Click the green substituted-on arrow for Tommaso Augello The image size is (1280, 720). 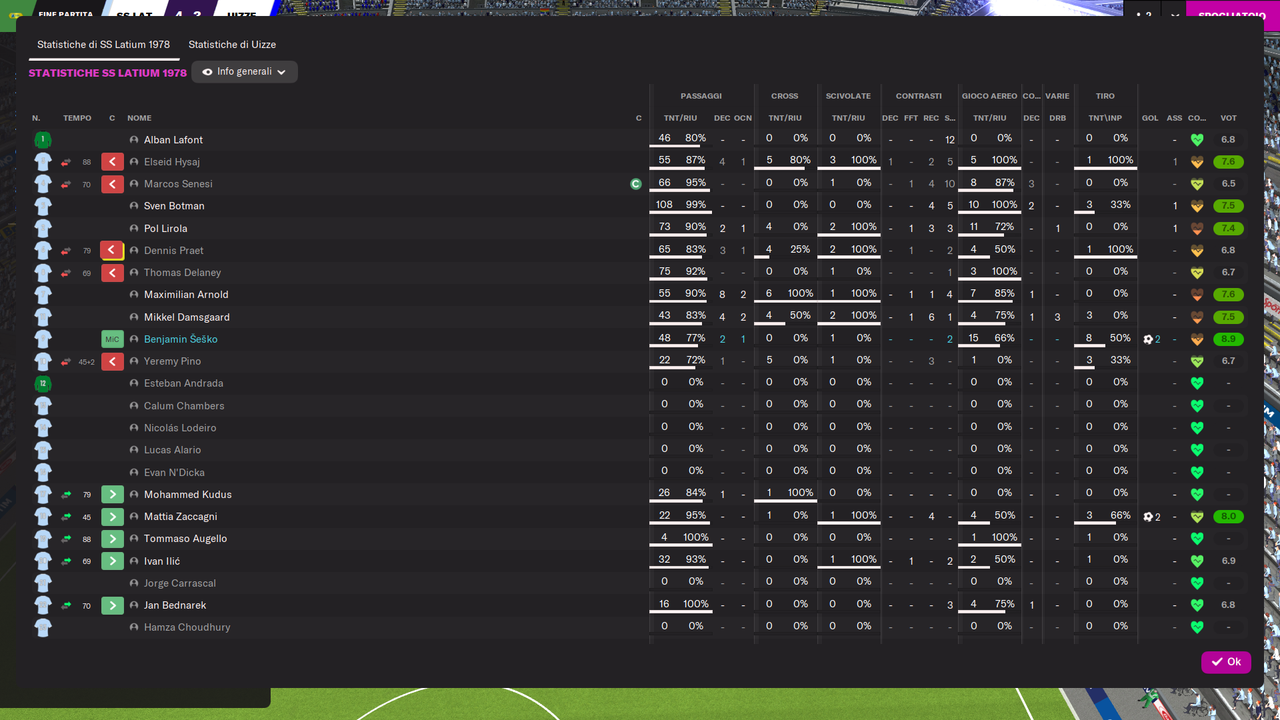(112, 538)
